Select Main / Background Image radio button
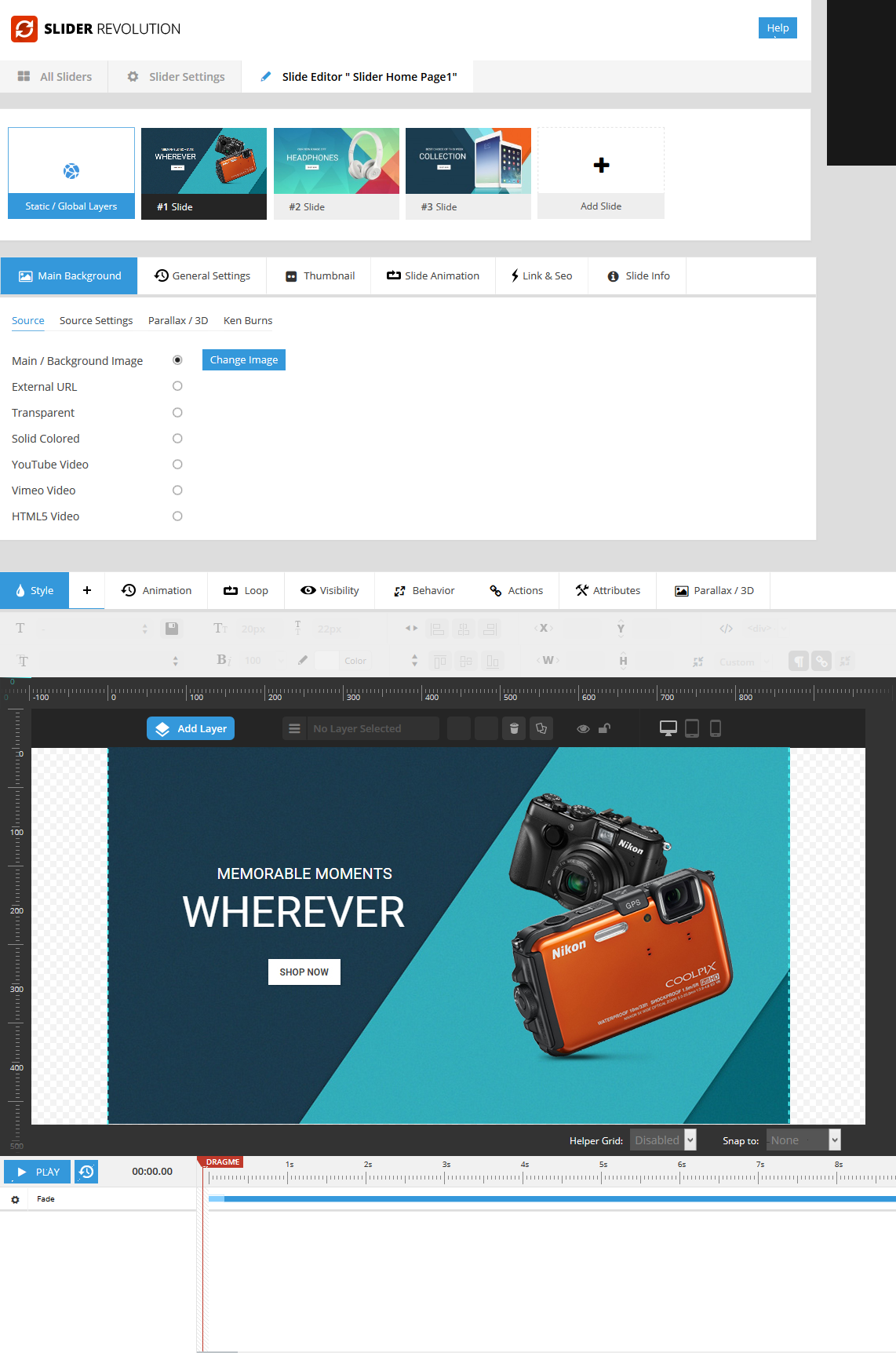 coord(177,360)
